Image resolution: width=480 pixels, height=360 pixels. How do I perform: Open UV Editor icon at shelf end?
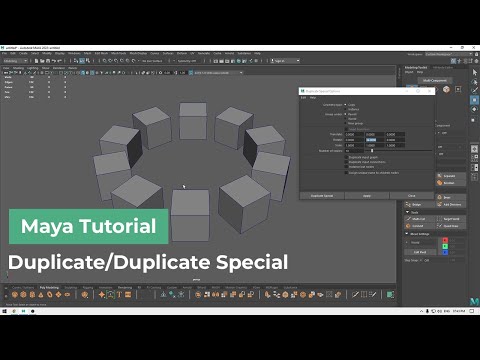click(x=390, y=294)
